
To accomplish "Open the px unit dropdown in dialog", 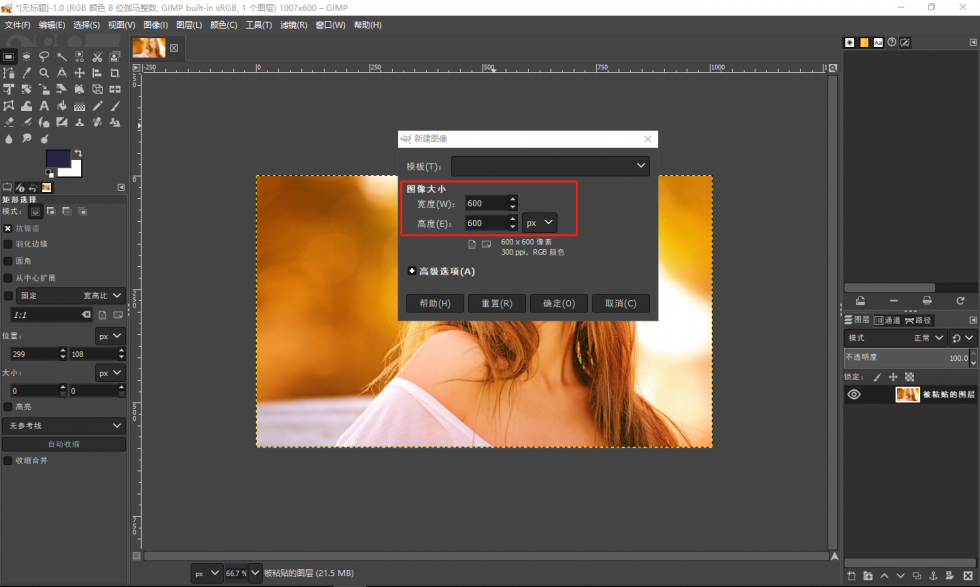I will point(539,223).
